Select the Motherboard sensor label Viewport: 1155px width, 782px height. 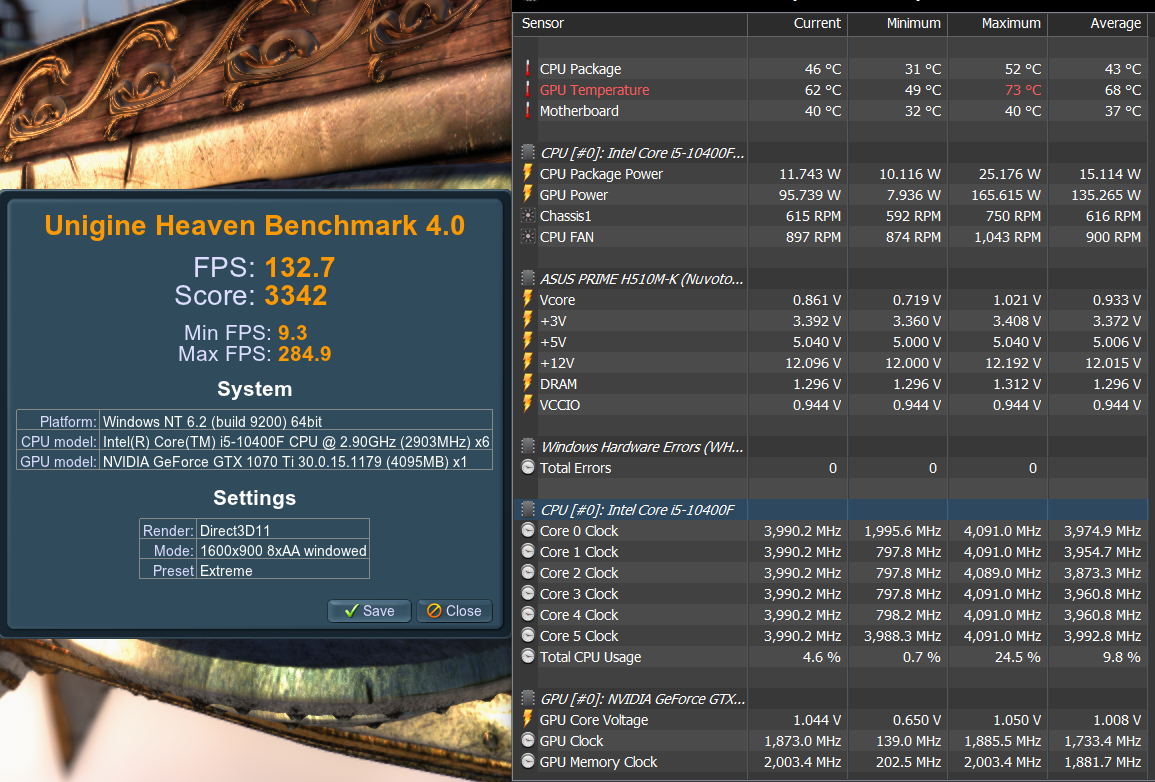tap(579, 110)
